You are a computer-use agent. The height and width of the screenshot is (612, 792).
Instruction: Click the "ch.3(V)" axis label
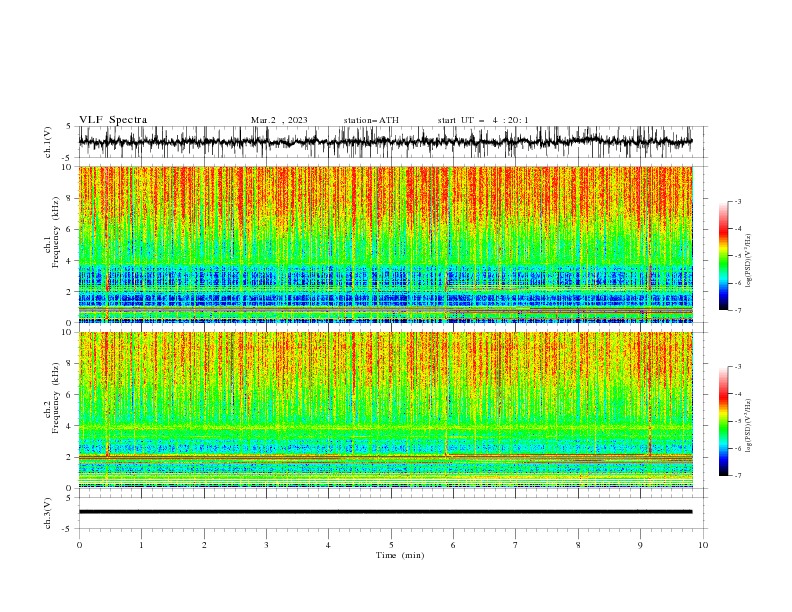(48, 513)
